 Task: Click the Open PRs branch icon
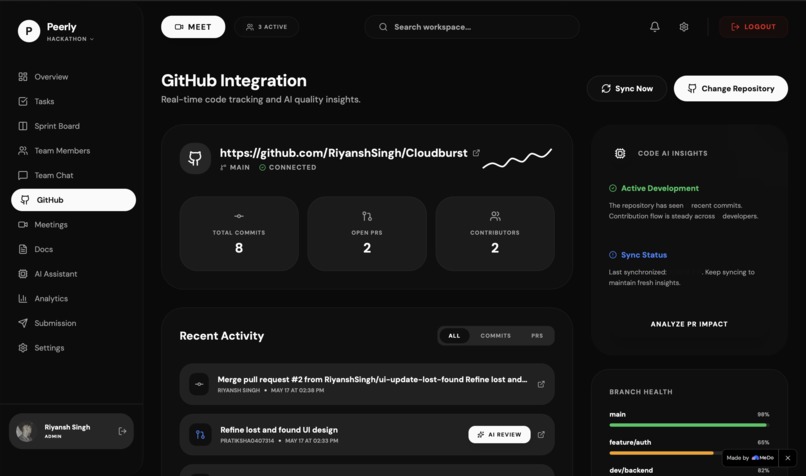click(x=367, y=216)
